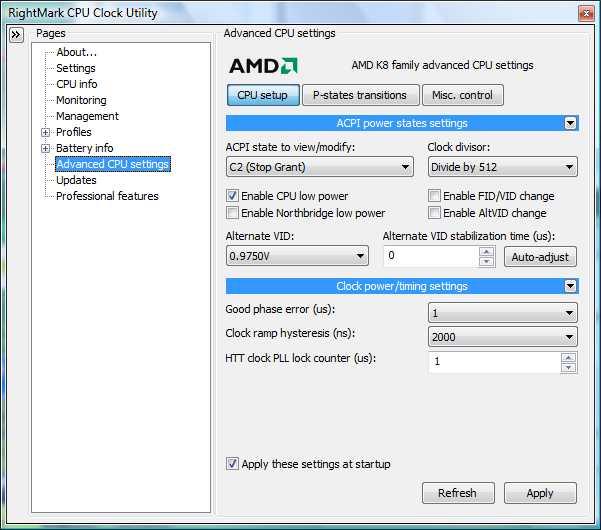Collapse the Pages sidebar with the double-arrow icon
The image size is (601, 530).
(16, 35)
